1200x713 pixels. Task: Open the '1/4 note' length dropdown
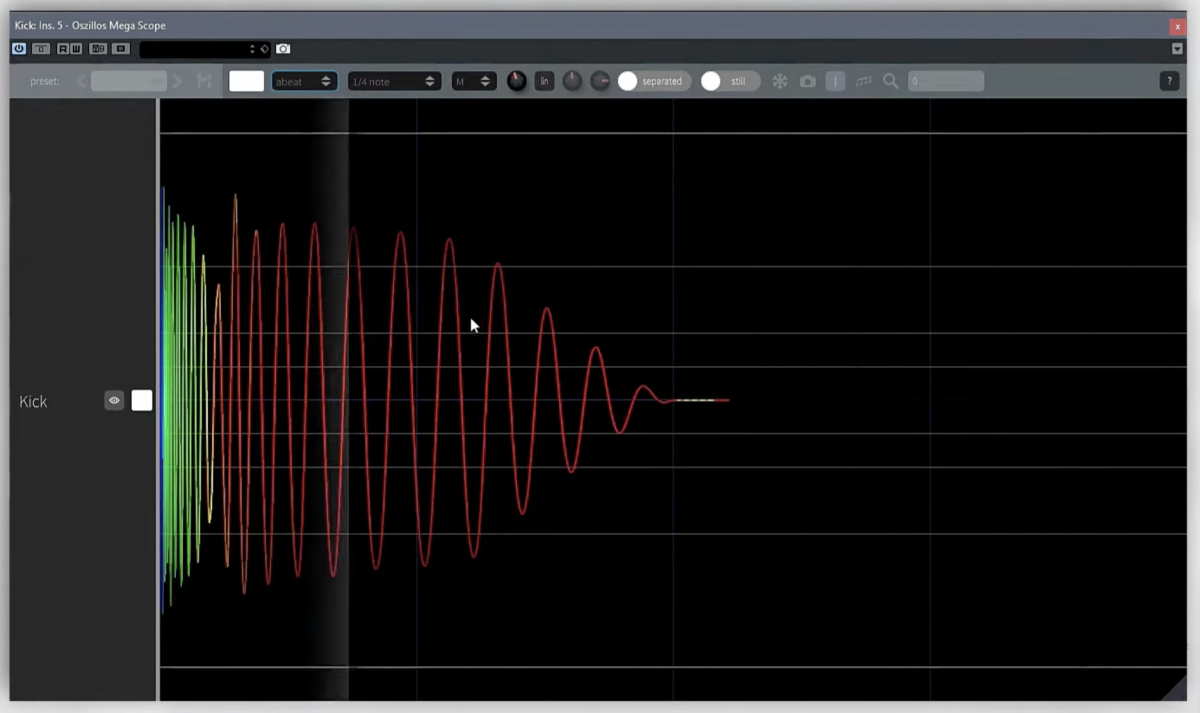(x=393, y=81)
